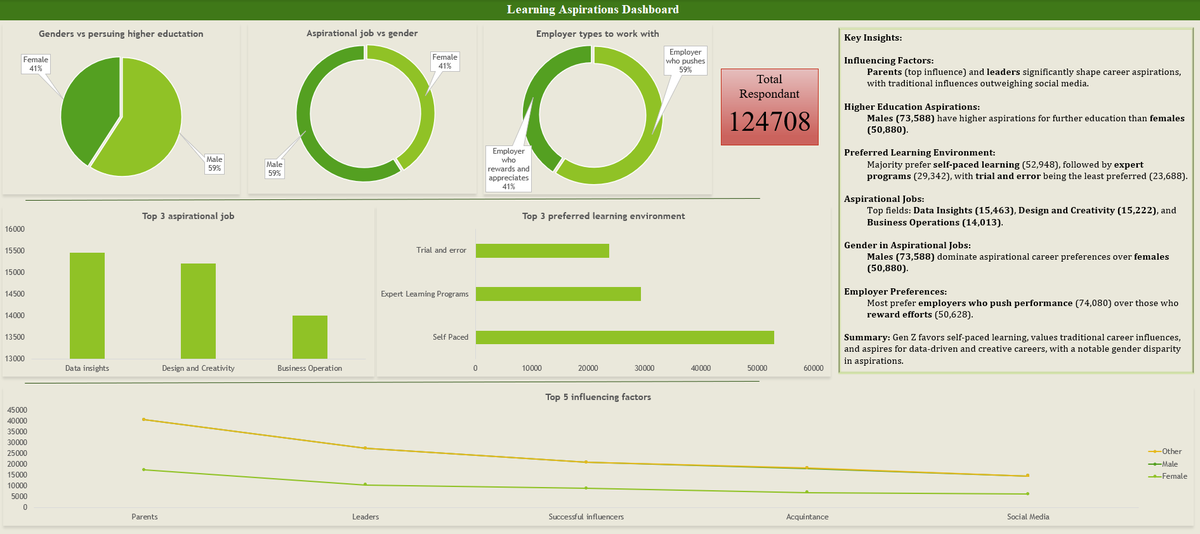Select Male 59% label on aspirational job donut
1200x534 pixels.
coord(275,168)
